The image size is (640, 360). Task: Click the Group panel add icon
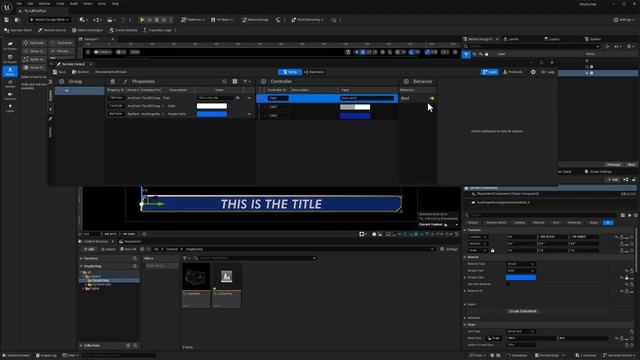click(62, 81)
